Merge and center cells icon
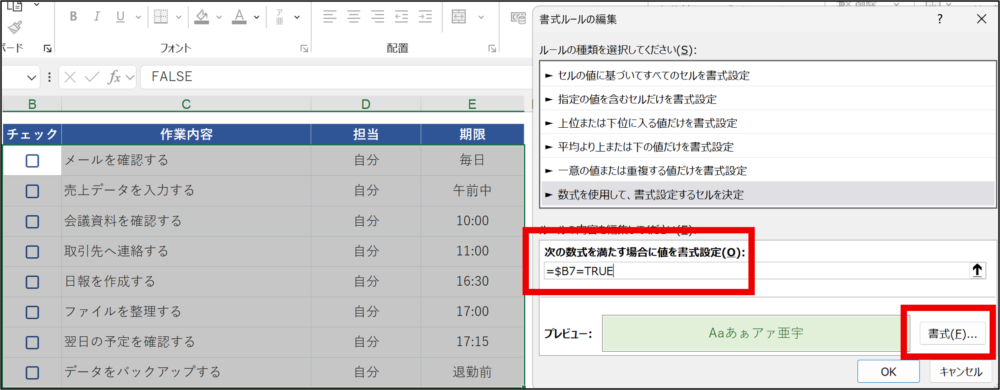1000x390 pixels. click(x=459, y=17)
